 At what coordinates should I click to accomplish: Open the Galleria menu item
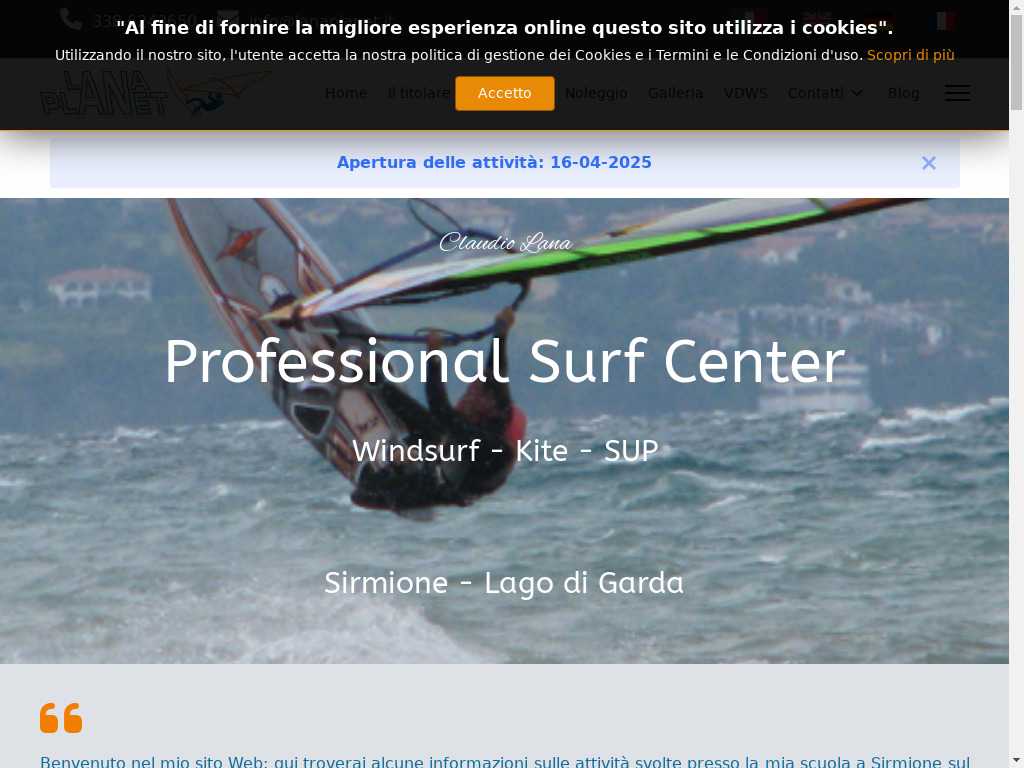click(x=675, y=93)
